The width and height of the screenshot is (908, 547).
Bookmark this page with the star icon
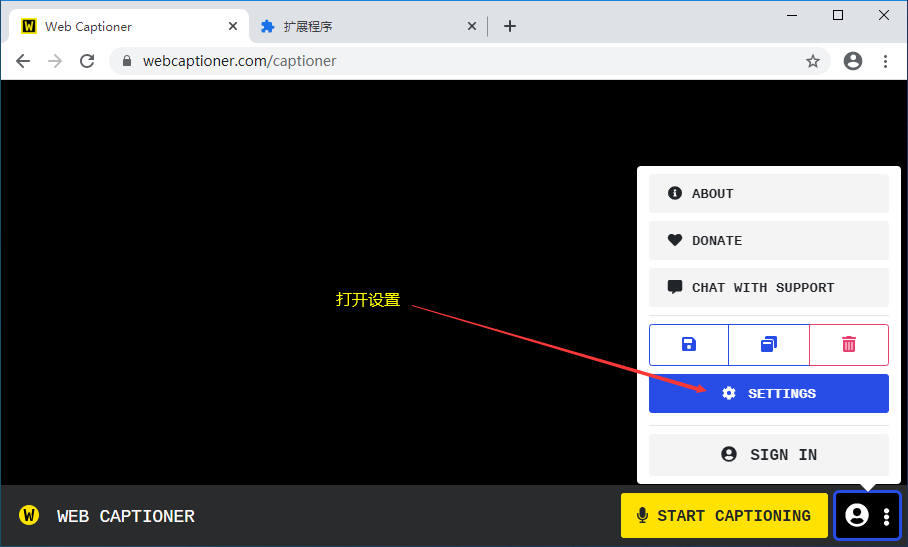click(x=813, y=61)
